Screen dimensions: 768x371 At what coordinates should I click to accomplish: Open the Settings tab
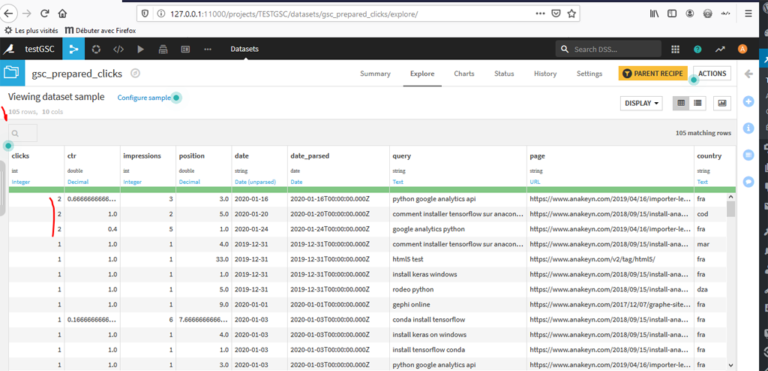point(589,74)
